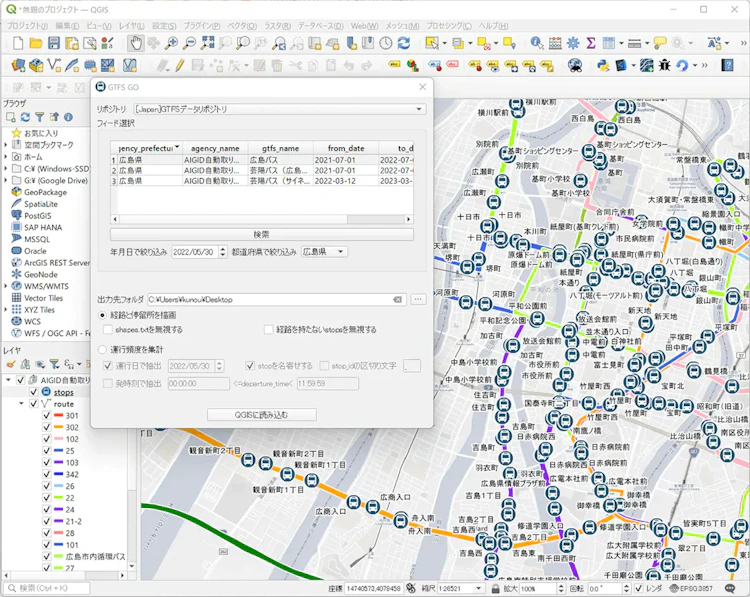Enable the shapes.txtを無視する checkbox
Screen dimensions: 750x597
tap(108, 330)
